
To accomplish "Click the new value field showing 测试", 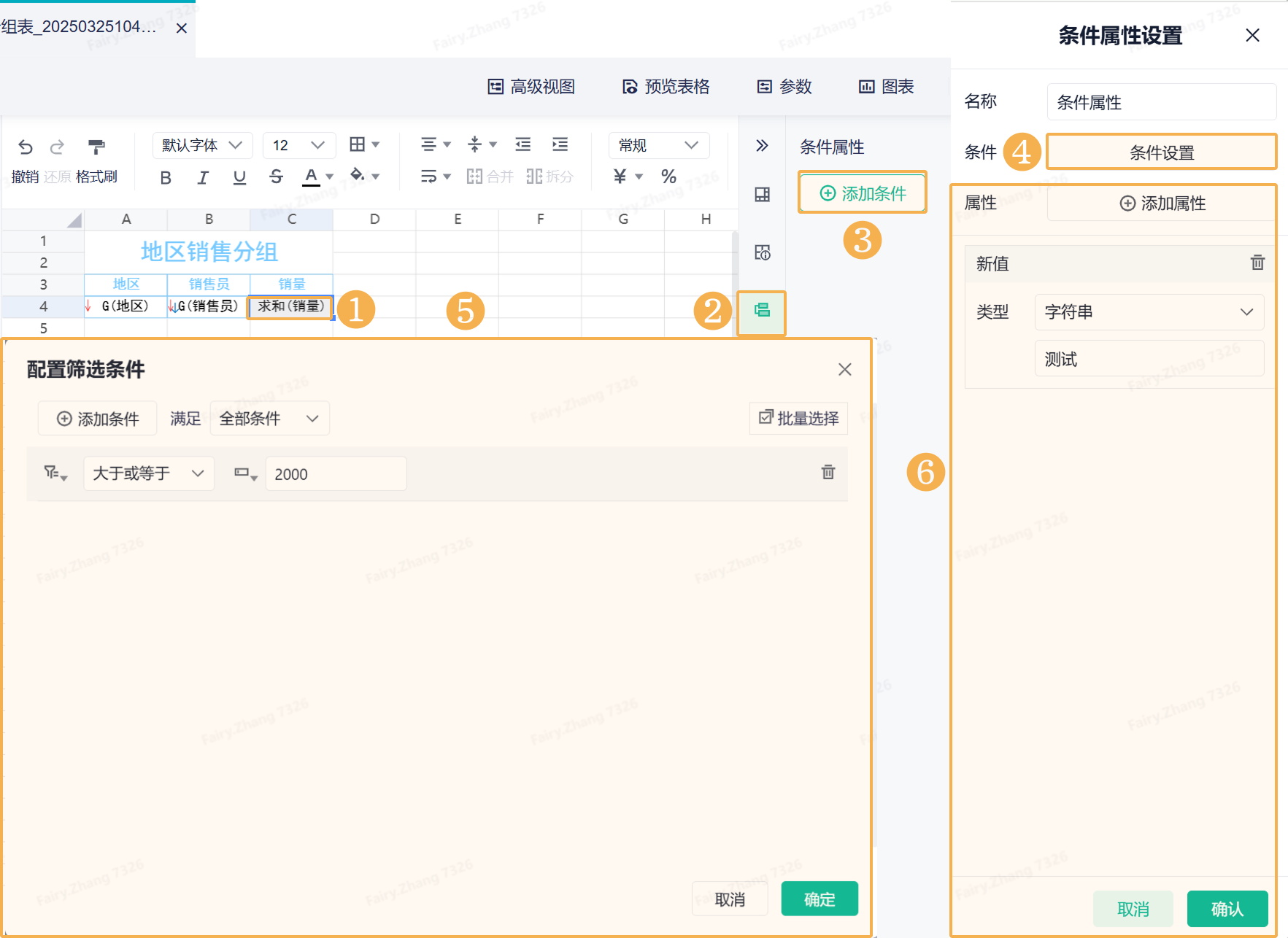I will click(1149, 359).
